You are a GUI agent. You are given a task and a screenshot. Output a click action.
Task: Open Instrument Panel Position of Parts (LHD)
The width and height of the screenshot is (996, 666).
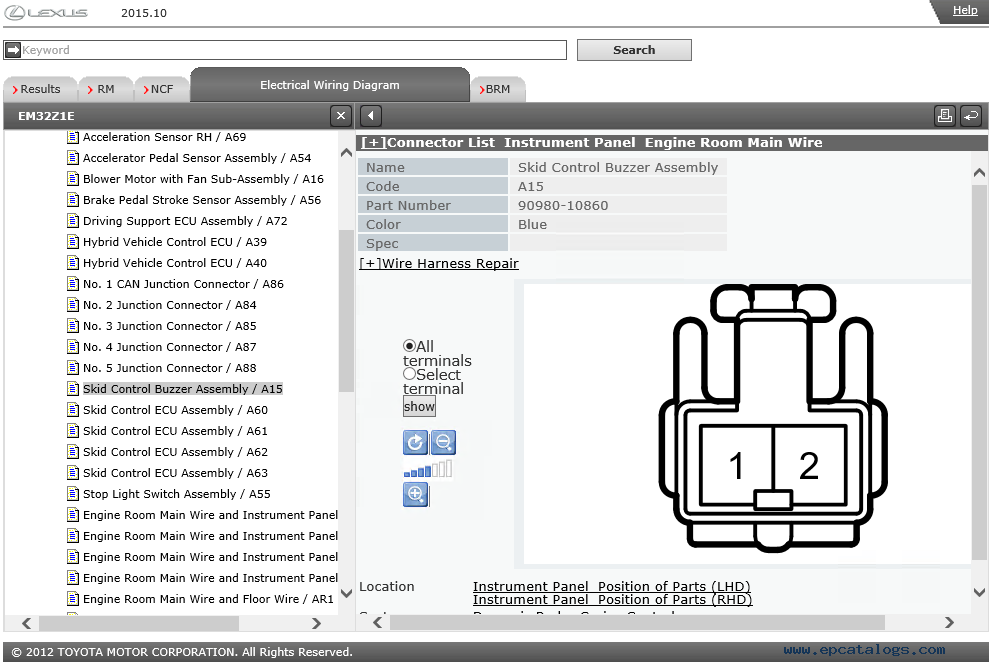tap(611, 587)
